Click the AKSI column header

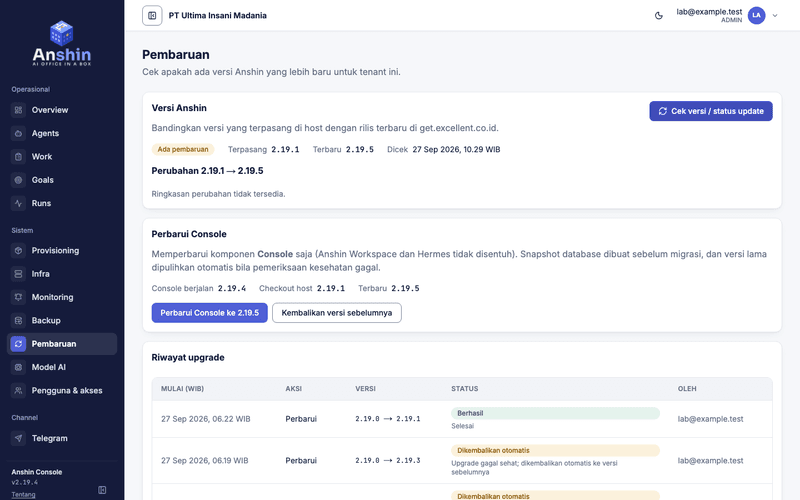[x=293, y=389]
